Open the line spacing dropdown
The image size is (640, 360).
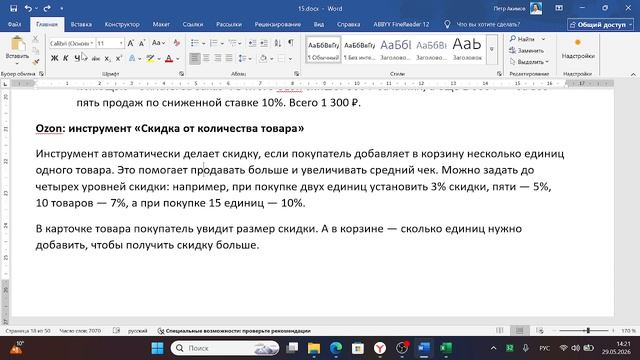[x=250, y=59]
